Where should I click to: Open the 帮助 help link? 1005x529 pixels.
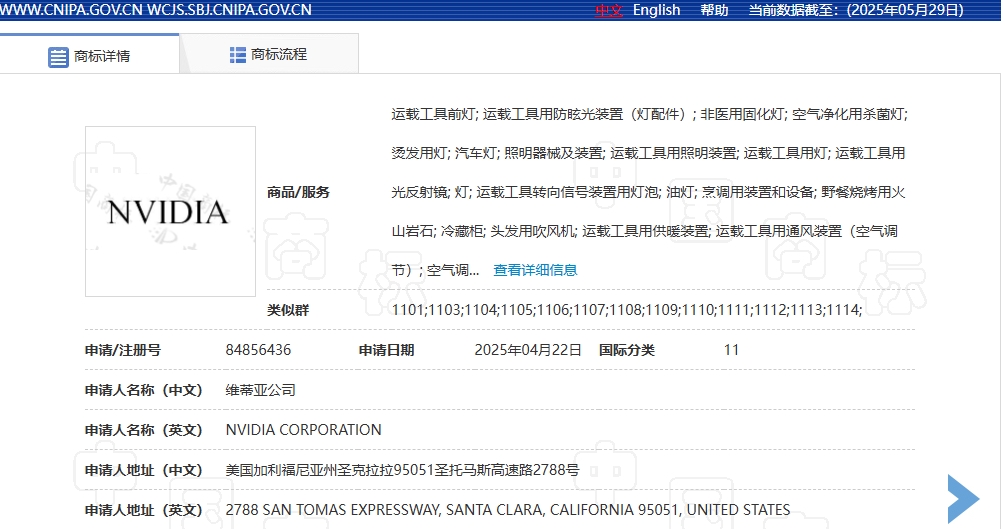714,10
